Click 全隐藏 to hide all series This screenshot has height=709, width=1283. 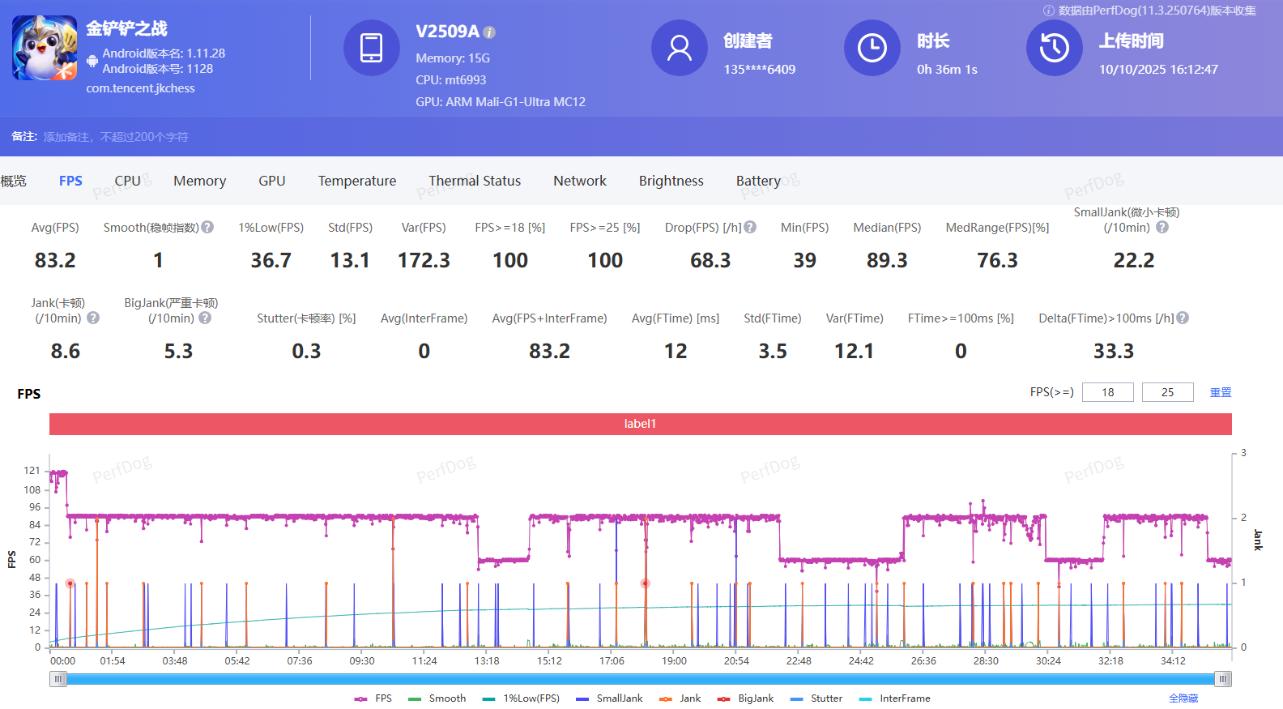(1183, 698)
